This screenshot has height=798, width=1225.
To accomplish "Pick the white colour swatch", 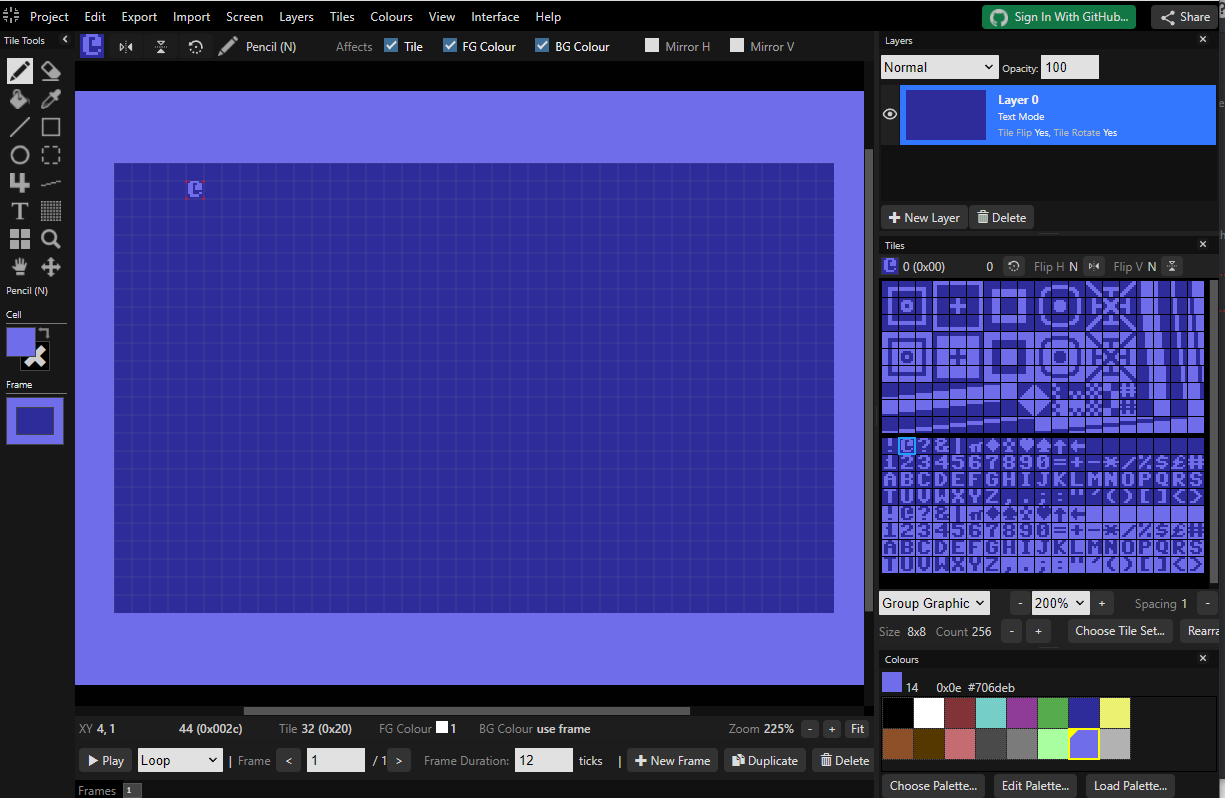I will [x=929, y=713].
